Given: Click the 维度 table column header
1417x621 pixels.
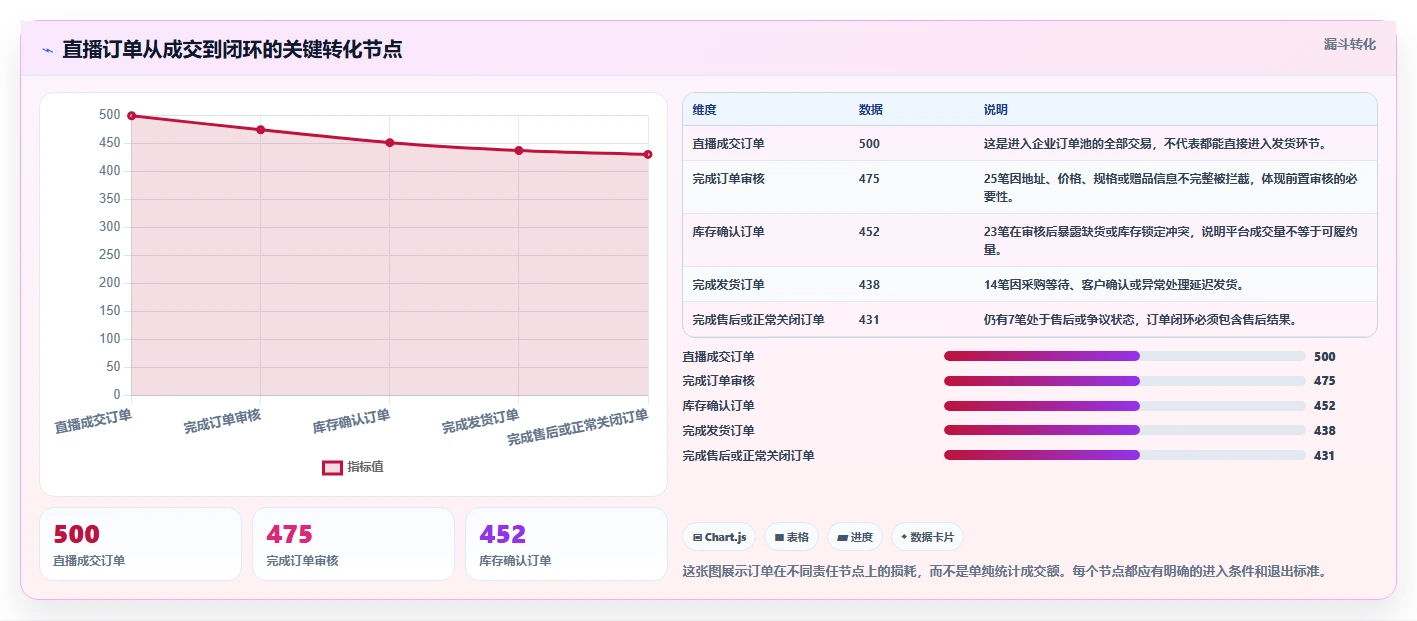Looking at the screenshot, I should pos(704,110).
